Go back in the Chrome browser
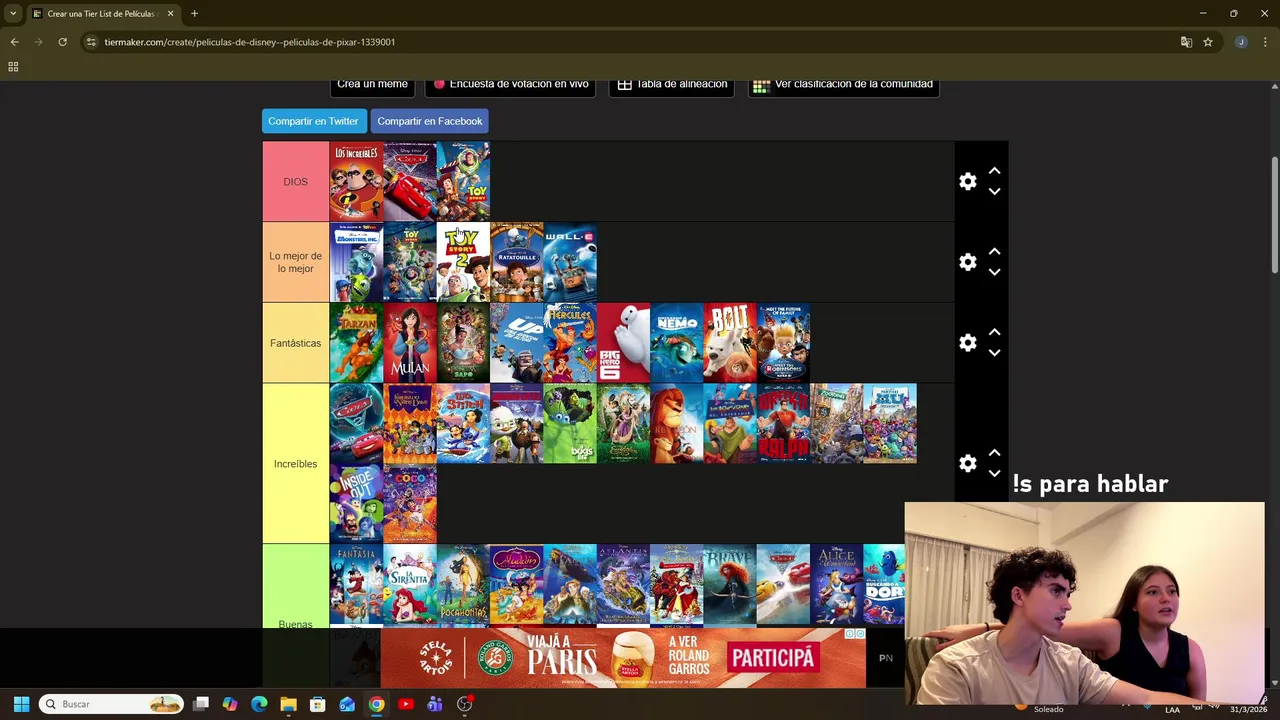This screenshot has height=720, width=1280. coord(14,42)
